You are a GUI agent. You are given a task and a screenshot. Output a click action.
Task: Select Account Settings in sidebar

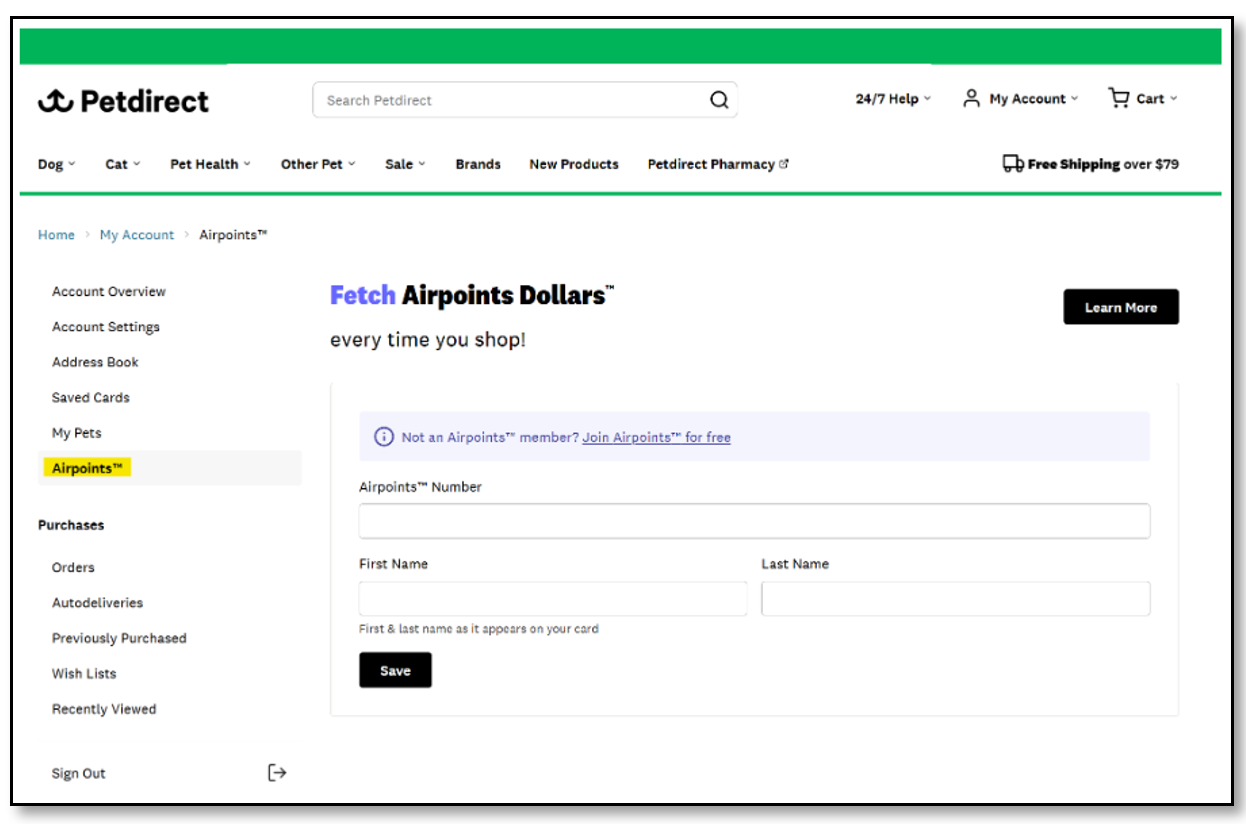[106, 327]
